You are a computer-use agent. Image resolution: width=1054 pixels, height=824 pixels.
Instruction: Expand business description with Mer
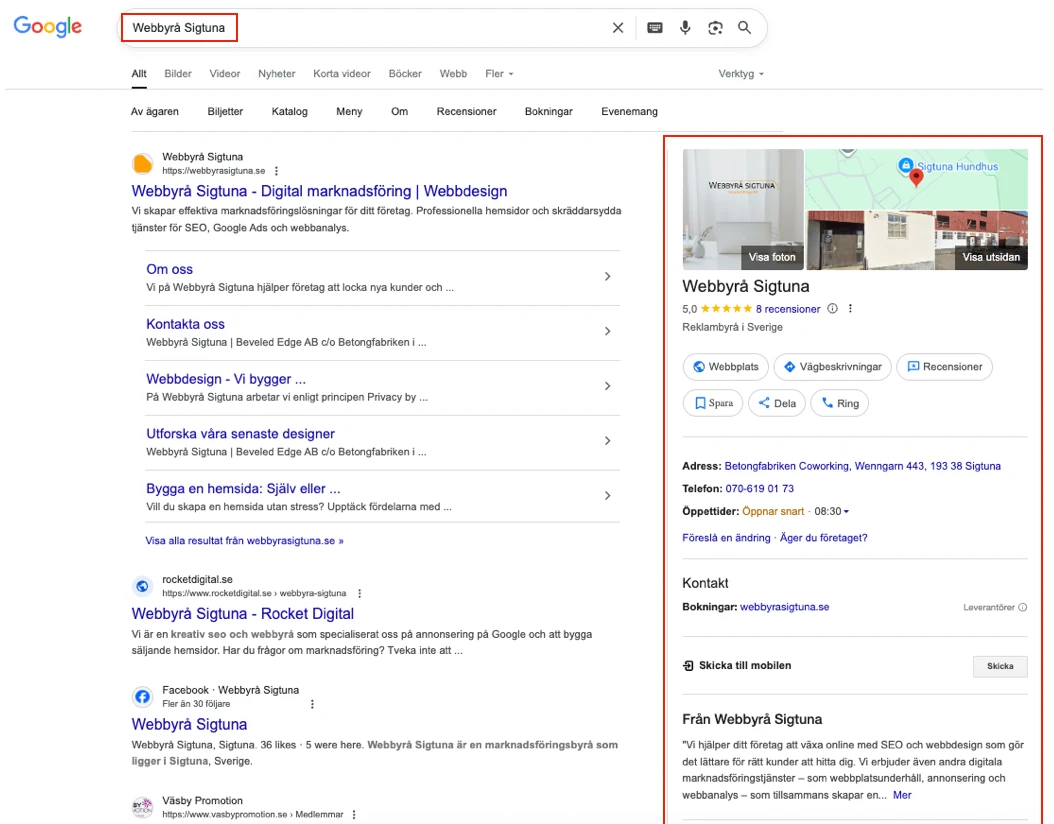(x=902, y=795)
